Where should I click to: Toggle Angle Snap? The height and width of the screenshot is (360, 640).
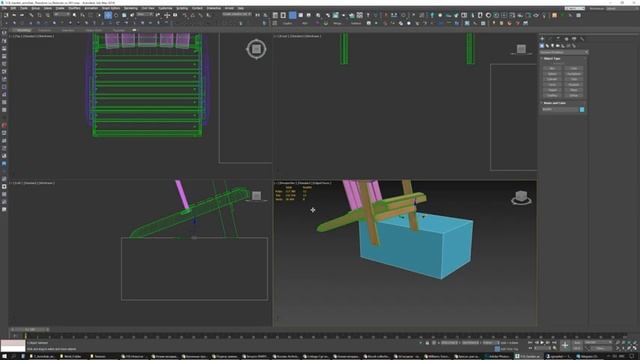pos(193,15)
